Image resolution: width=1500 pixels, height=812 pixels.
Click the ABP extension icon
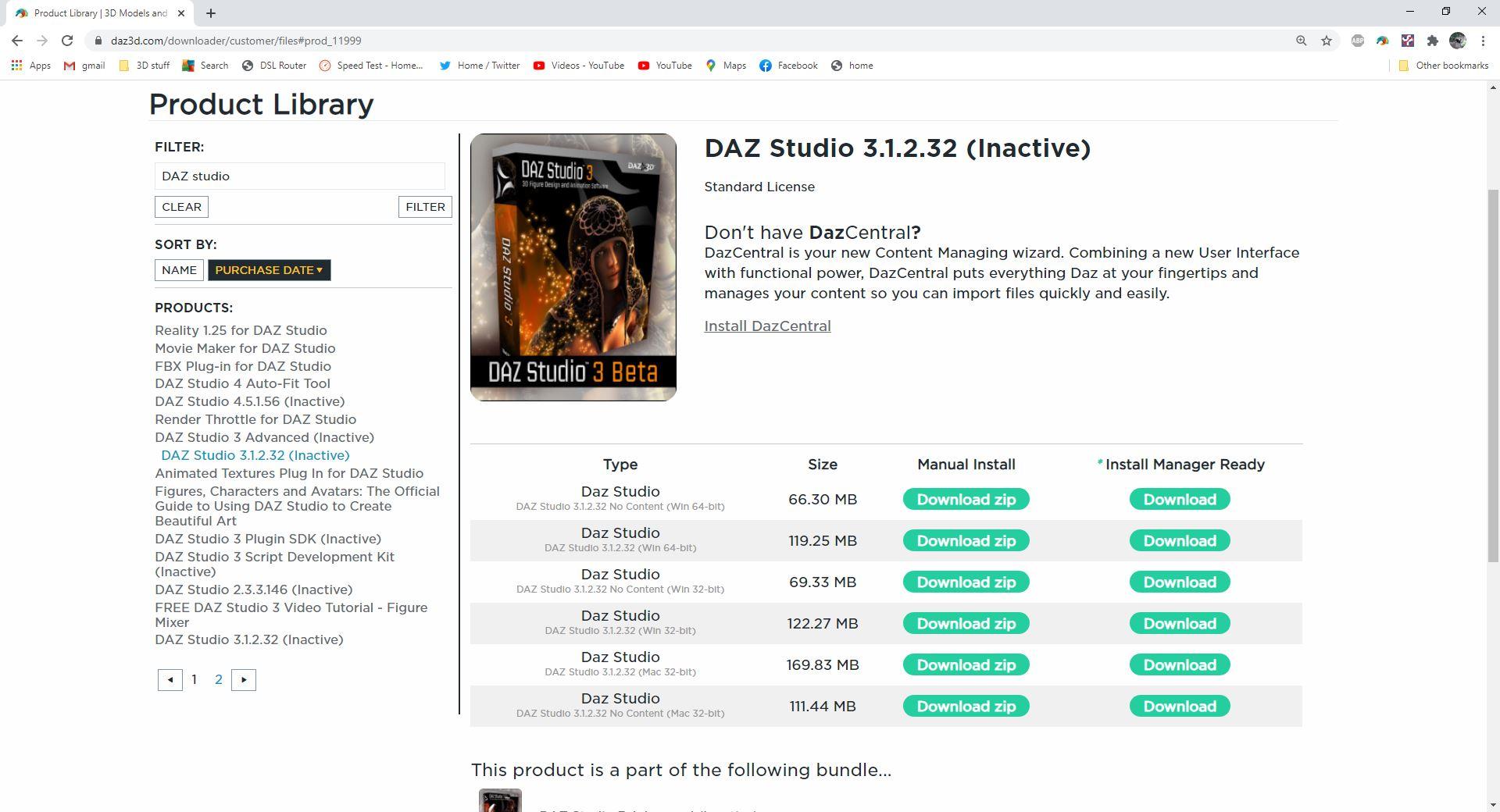tap(1358, 41)
